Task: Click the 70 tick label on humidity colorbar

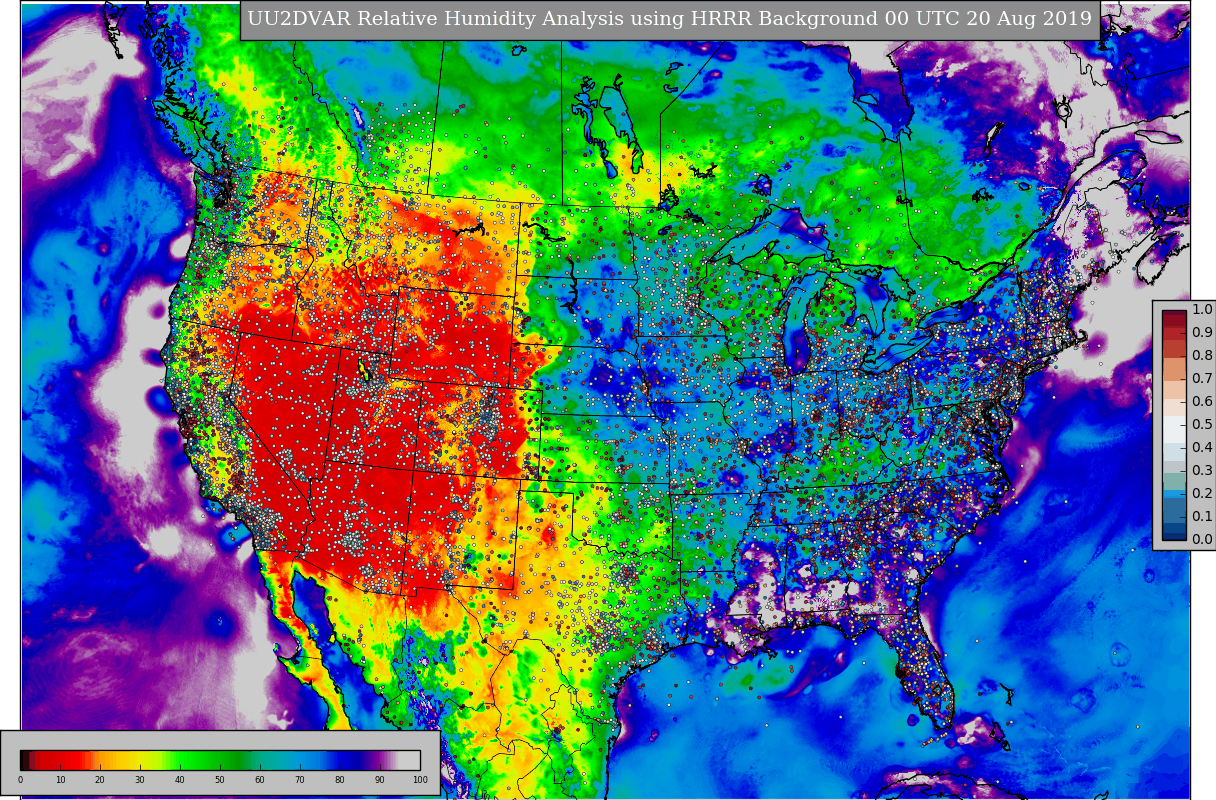Action: click(300, 780)
